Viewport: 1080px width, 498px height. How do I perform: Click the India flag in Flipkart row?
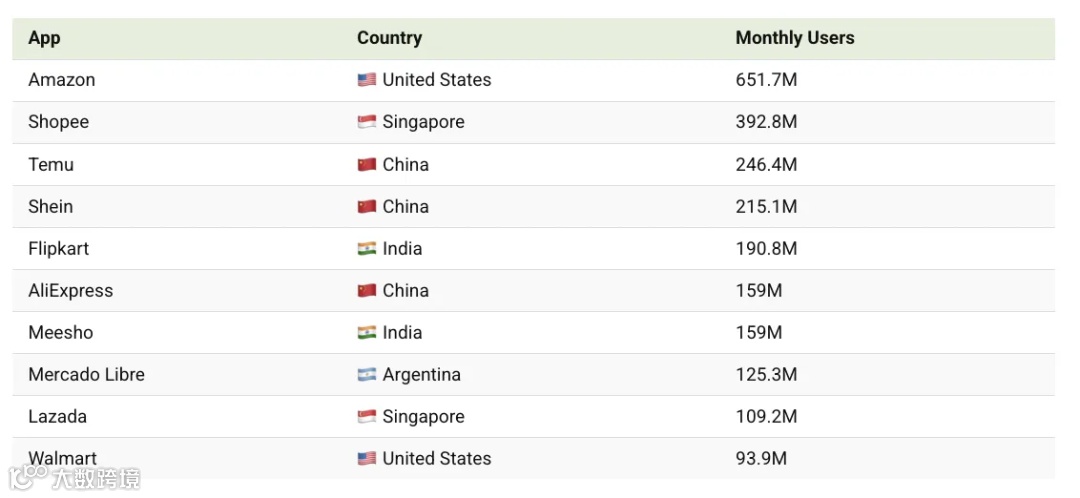(367, 249)
